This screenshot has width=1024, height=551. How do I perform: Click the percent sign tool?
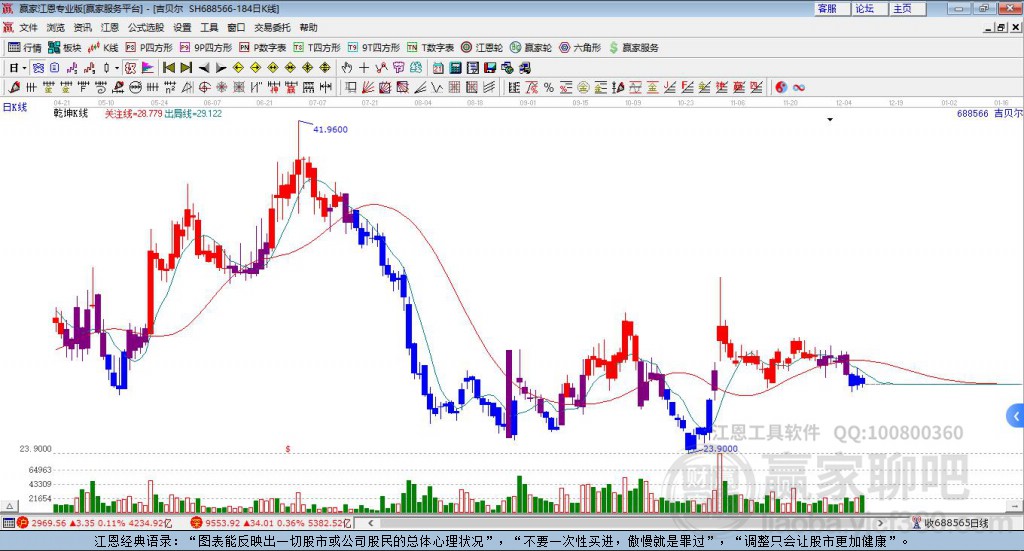pyautogui.click(x=549, y=87)
